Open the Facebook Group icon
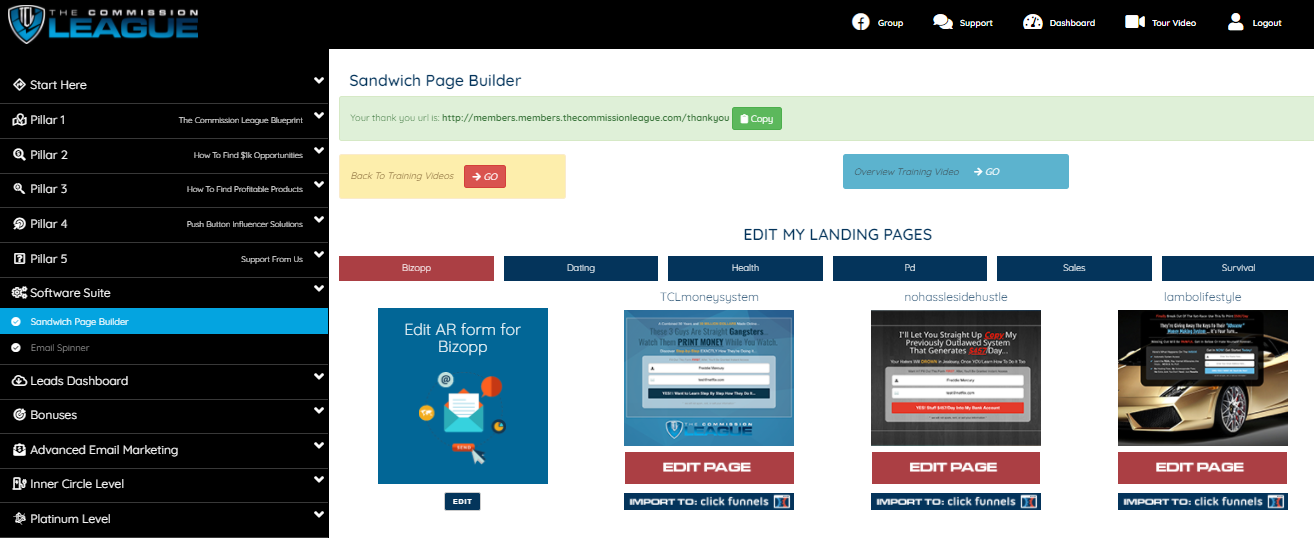The image size is (1314, 538). [x=860, y=22]
